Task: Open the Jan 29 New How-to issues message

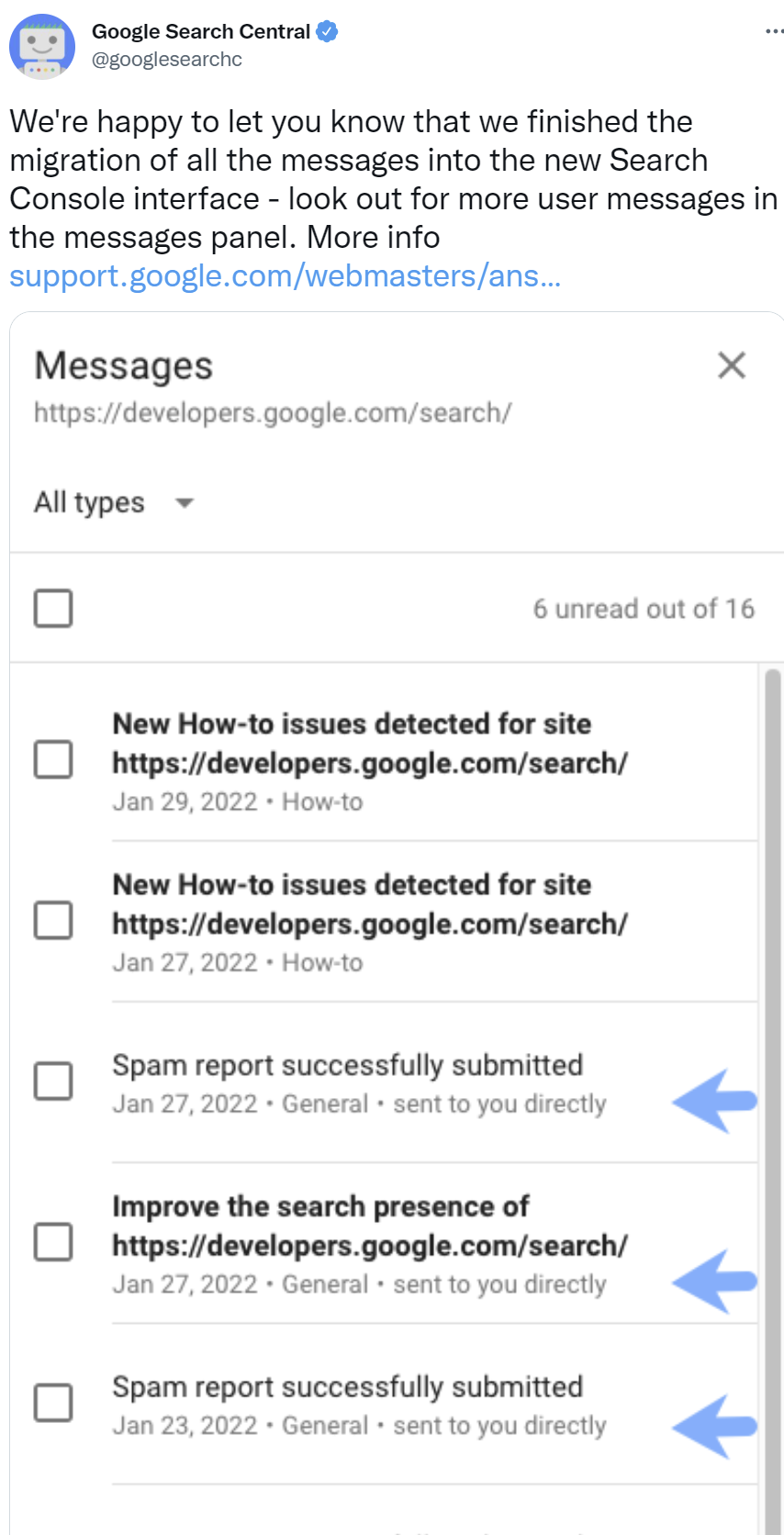Action: click(367, 744)
